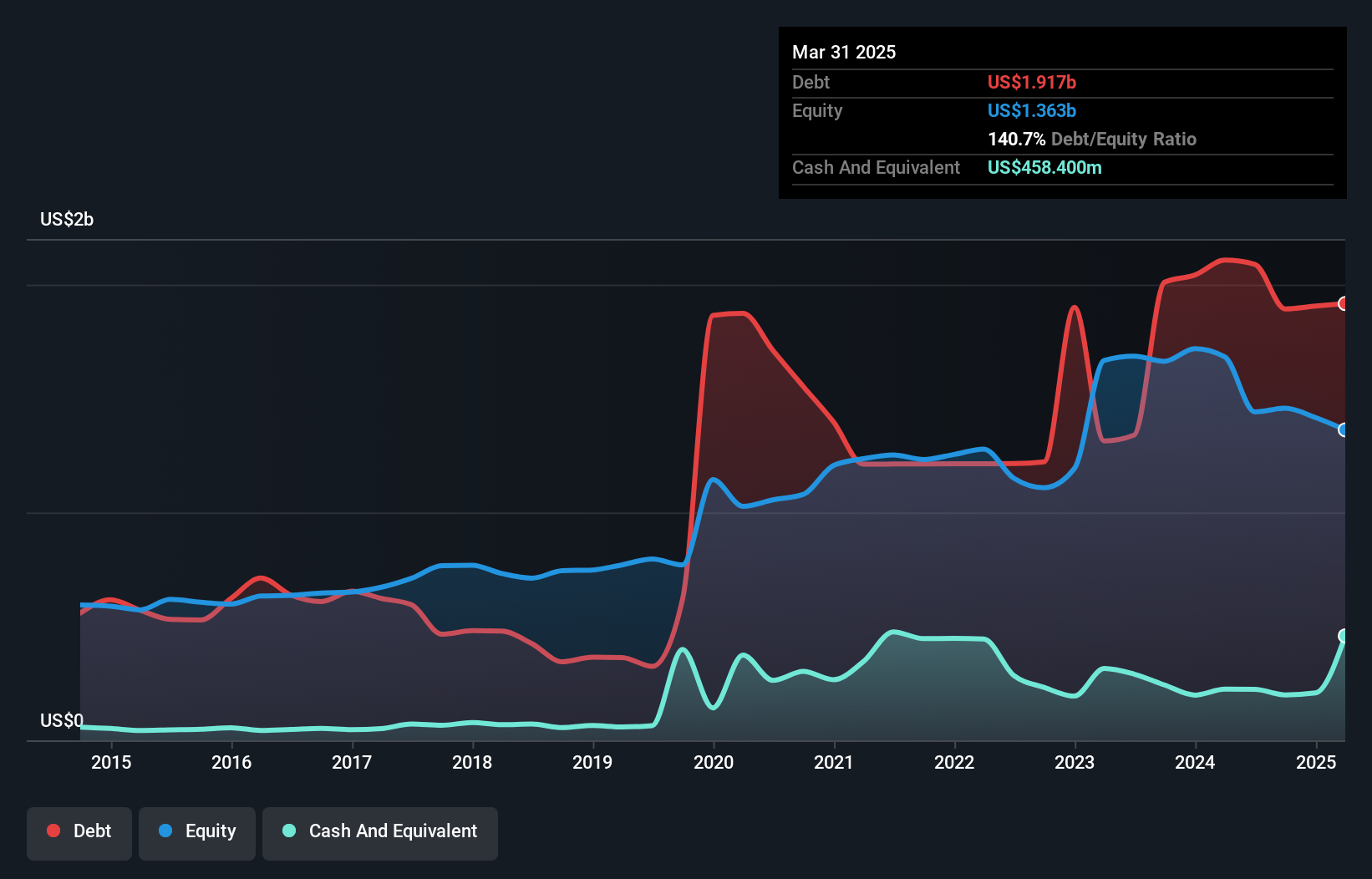Toggle the Equity series legend button
The height and width of the screenshot is (879, 1372).
(197, 833)
